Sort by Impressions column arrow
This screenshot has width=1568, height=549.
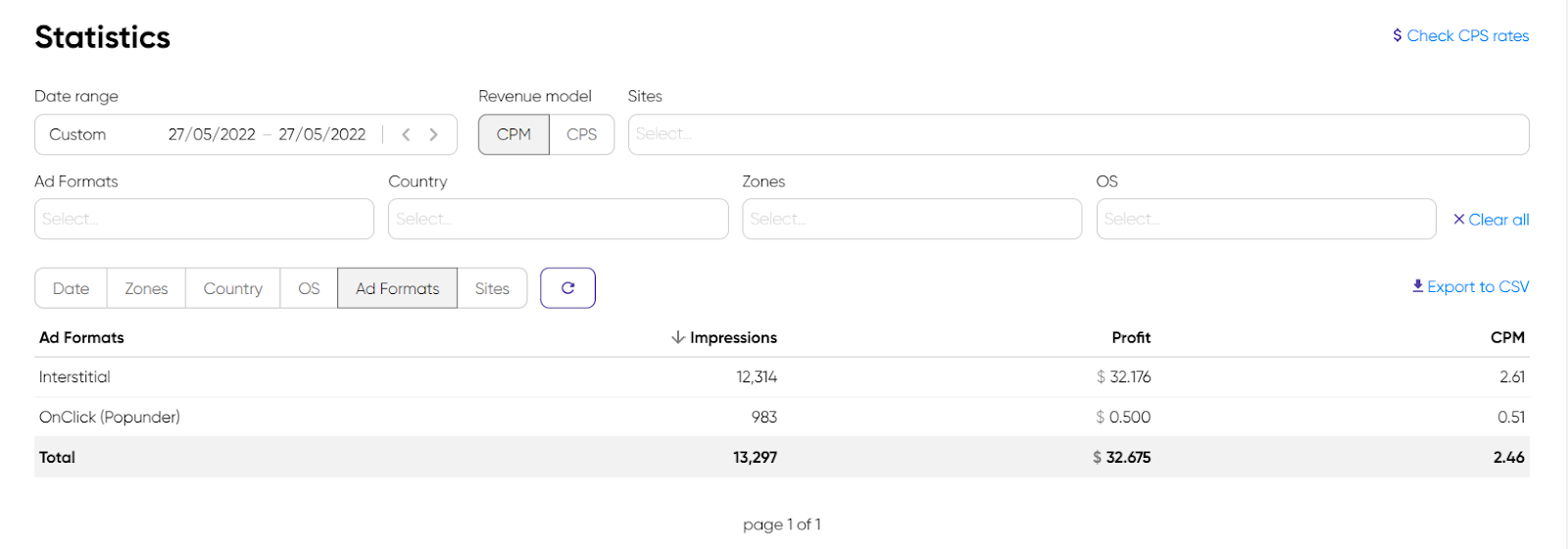tap(677, 337)
